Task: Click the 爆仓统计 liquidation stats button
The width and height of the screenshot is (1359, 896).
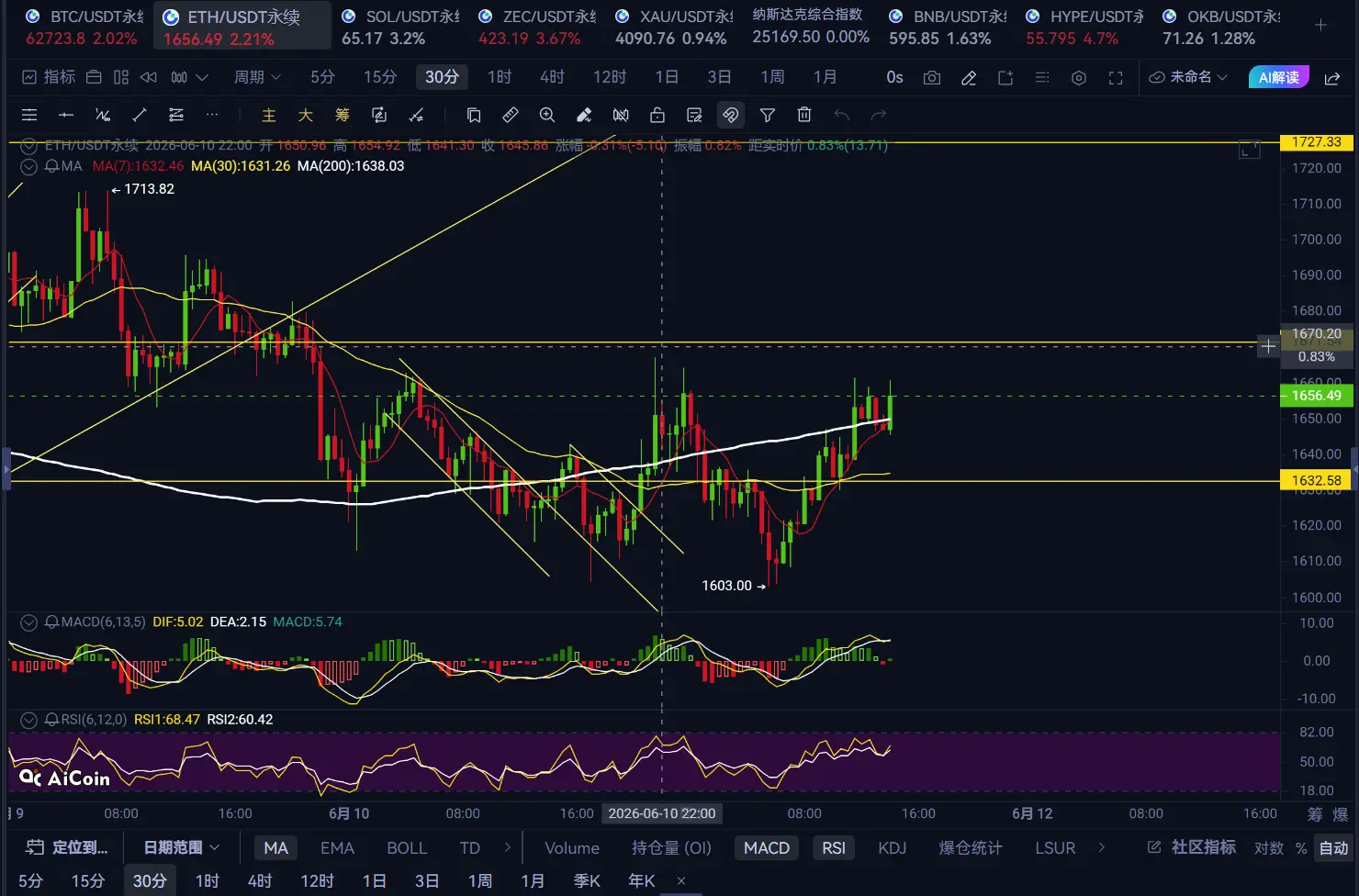Action: (x=970, y=847)
